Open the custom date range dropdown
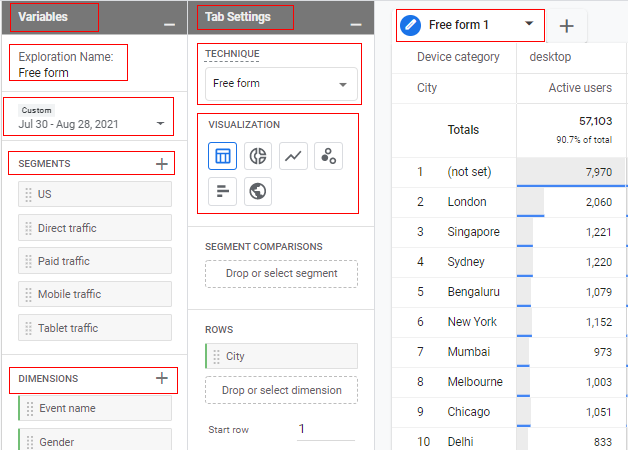 (89, 117)
